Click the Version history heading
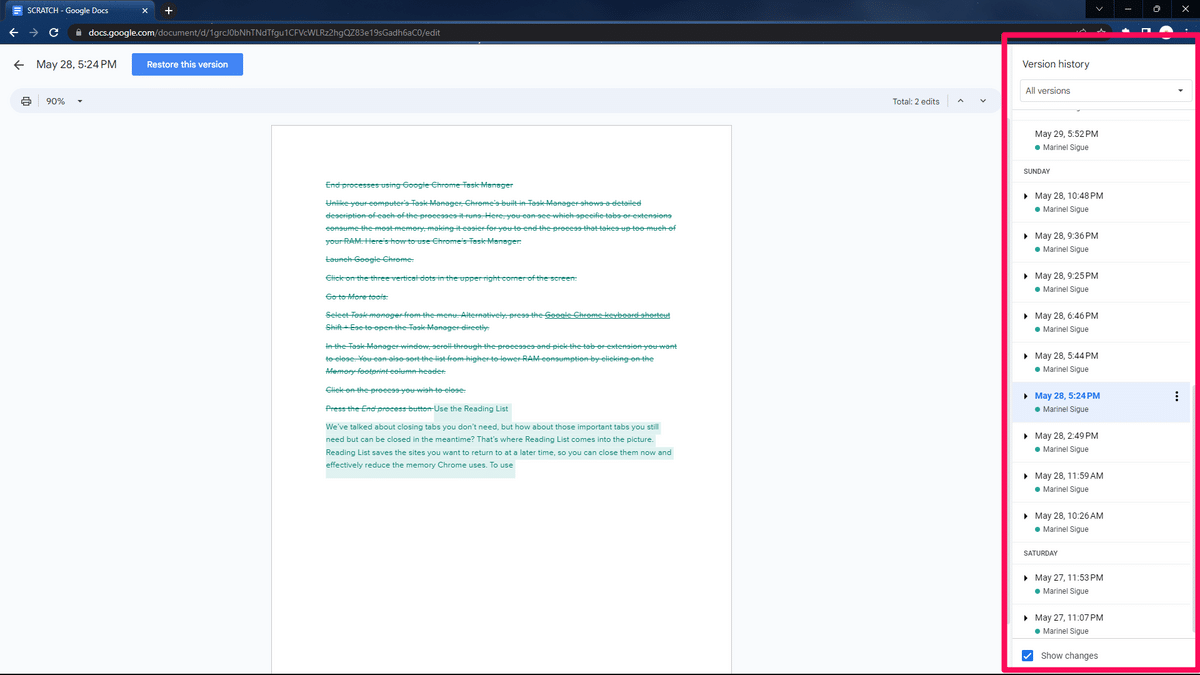The height and width of the screenshot is (675, 1200). (x=1055, y=64)
